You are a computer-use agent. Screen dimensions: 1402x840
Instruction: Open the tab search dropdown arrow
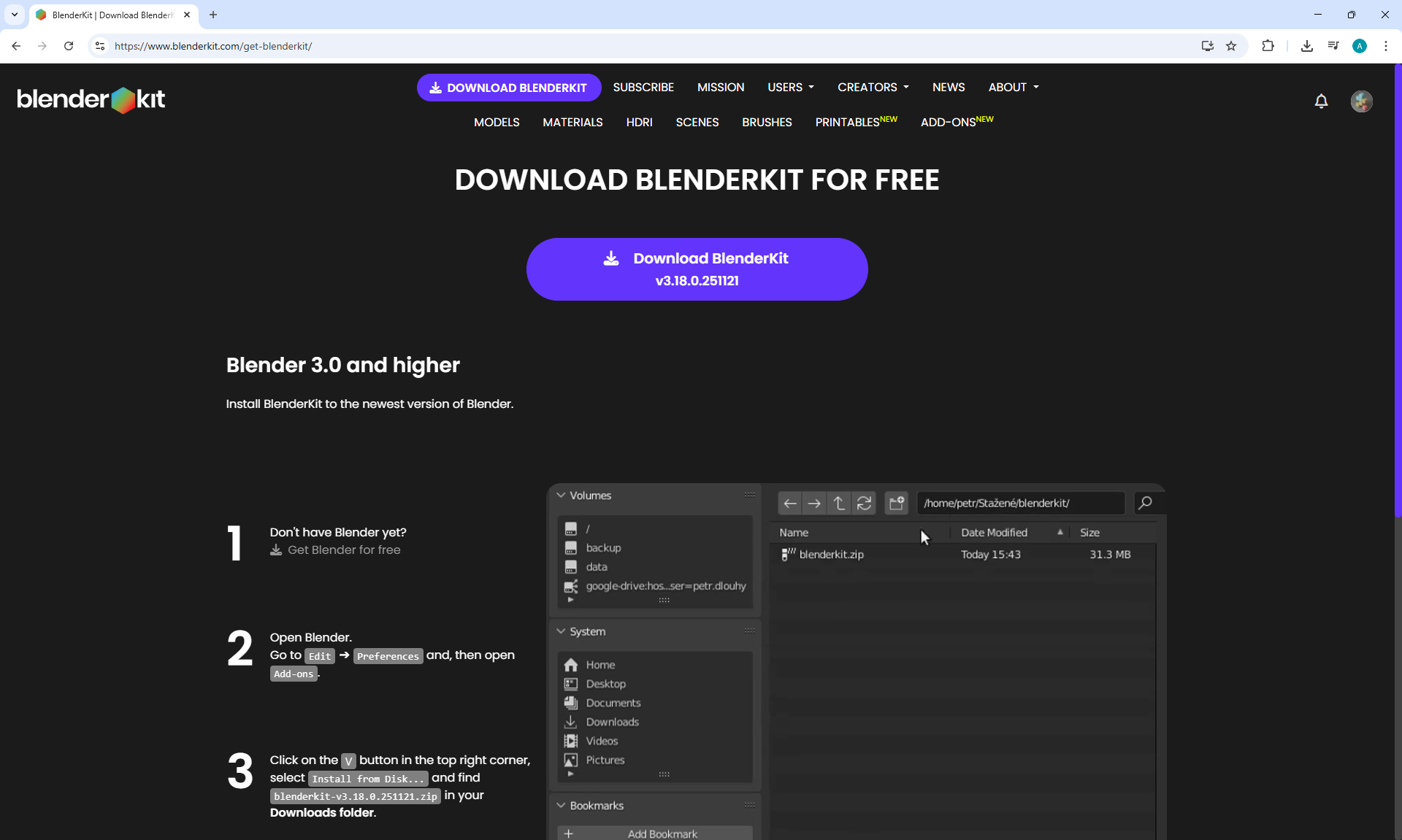click(x=14, y=15)
